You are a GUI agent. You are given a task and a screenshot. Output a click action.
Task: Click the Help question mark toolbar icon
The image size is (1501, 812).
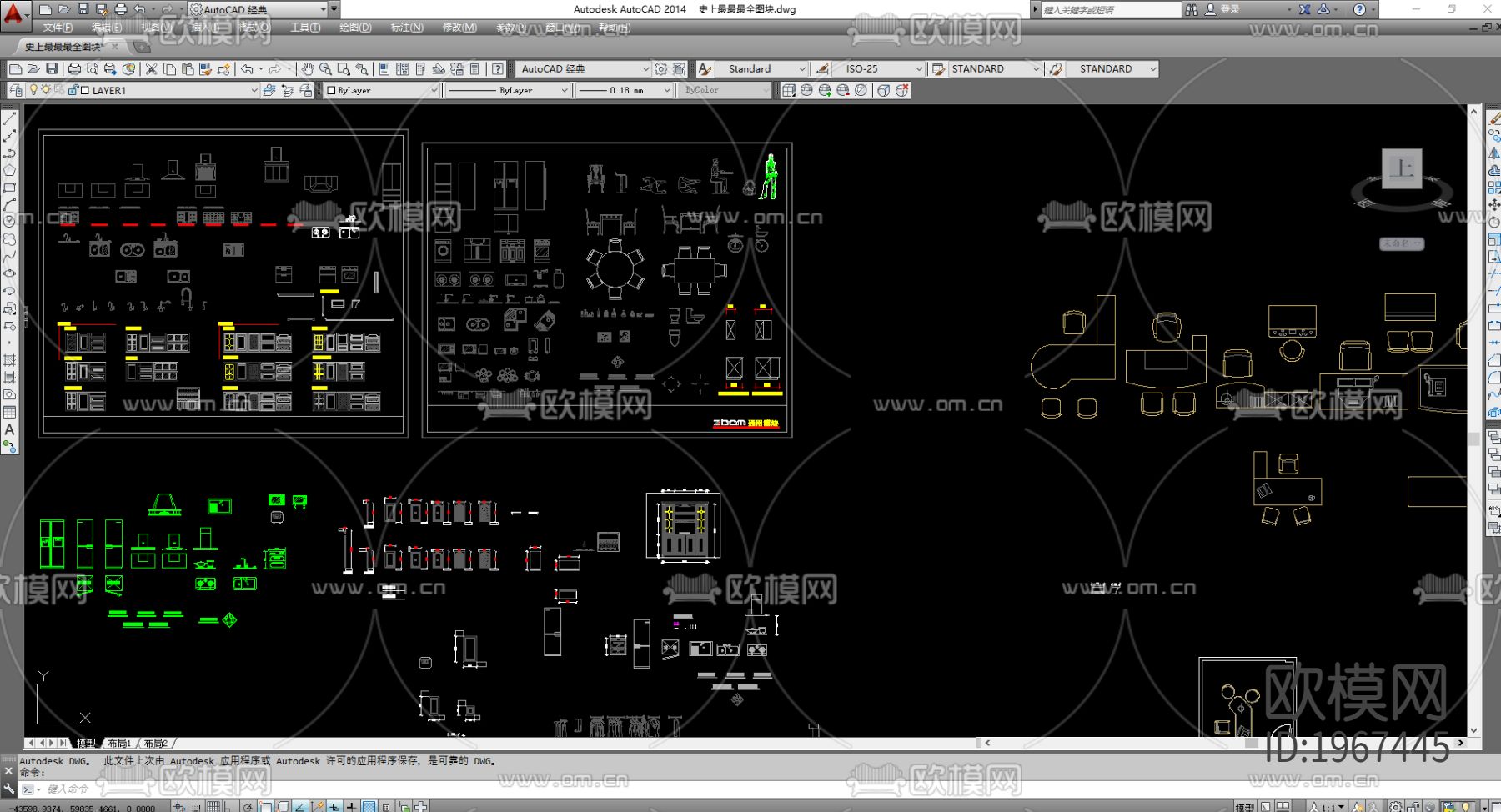(x=498, y=68)
